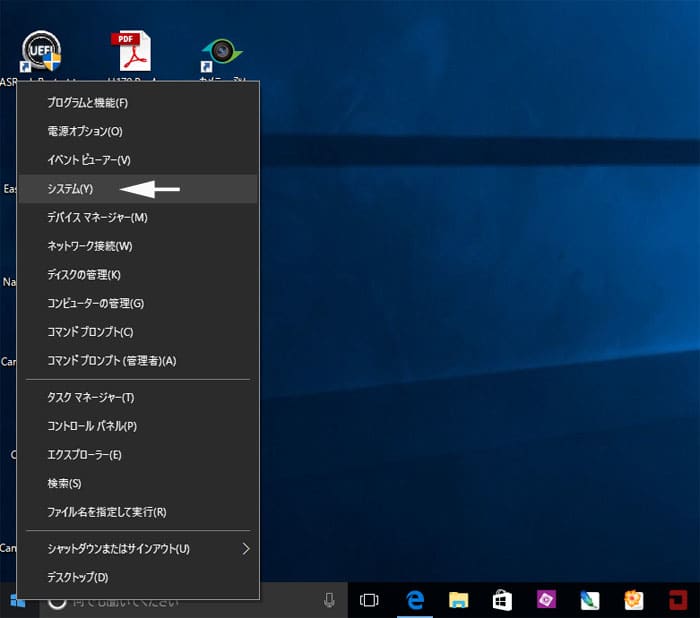Choose コントロール パネル(P) in context menu
Screen dimensions: 700x618
pyautogui.click(x=92, y=426)
